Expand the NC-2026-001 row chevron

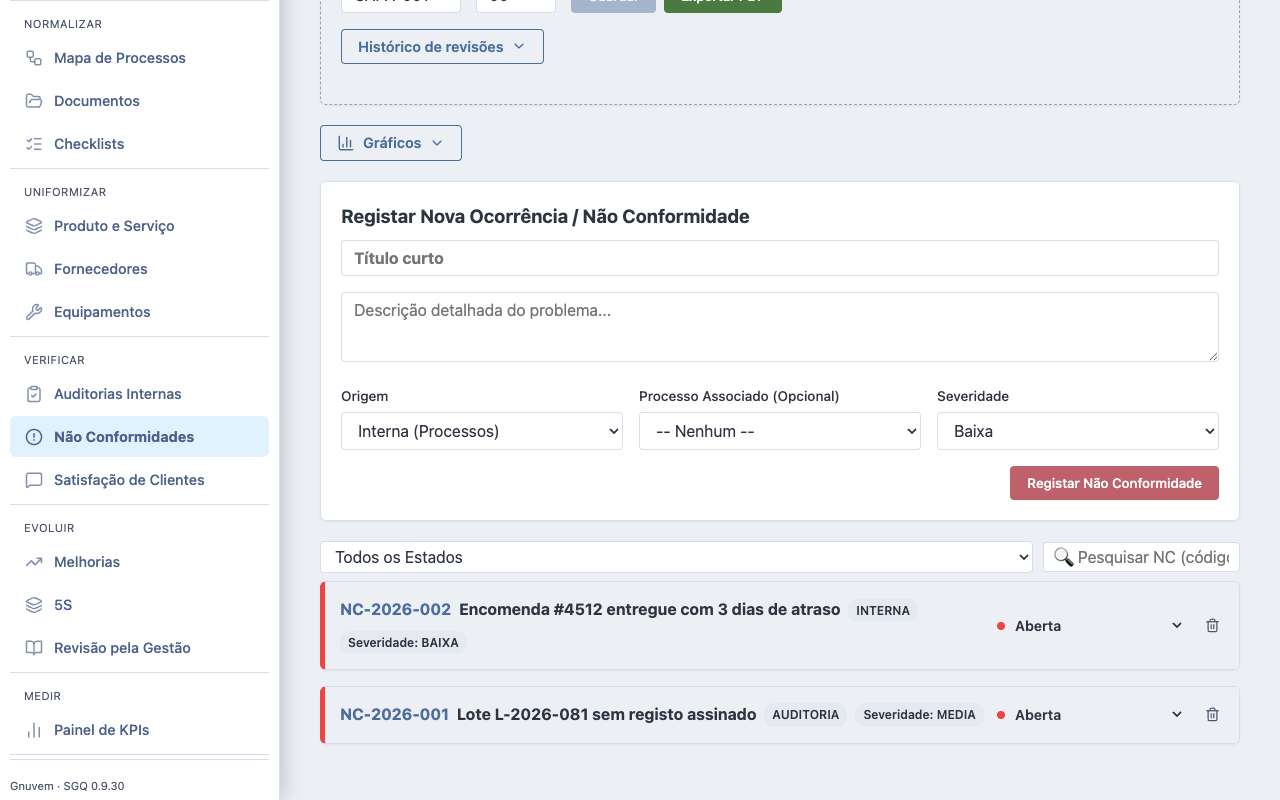[x=1177, y=715]
